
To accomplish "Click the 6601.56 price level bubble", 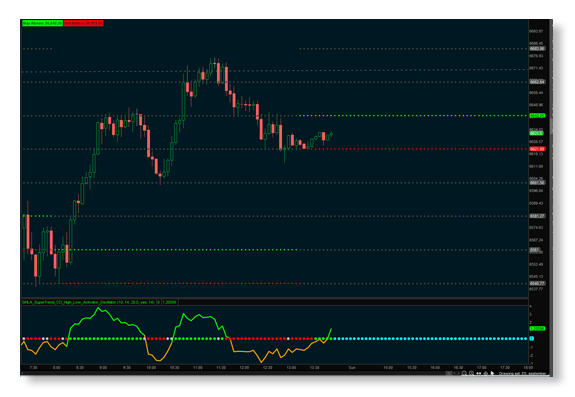I will [537, 183].
